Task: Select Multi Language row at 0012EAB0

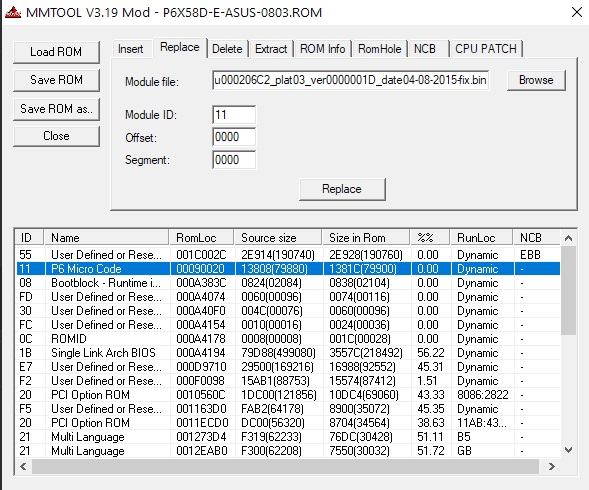Action: (288, 451)
